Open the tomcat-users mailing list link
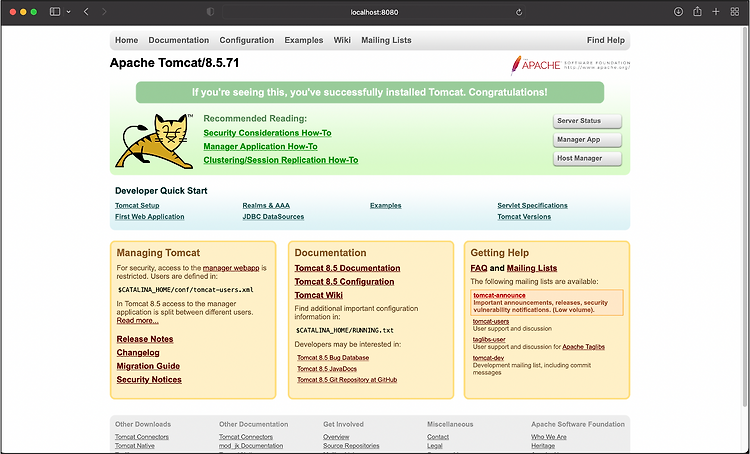Screen dimensions: 750x454 click(x=491, y=321)
